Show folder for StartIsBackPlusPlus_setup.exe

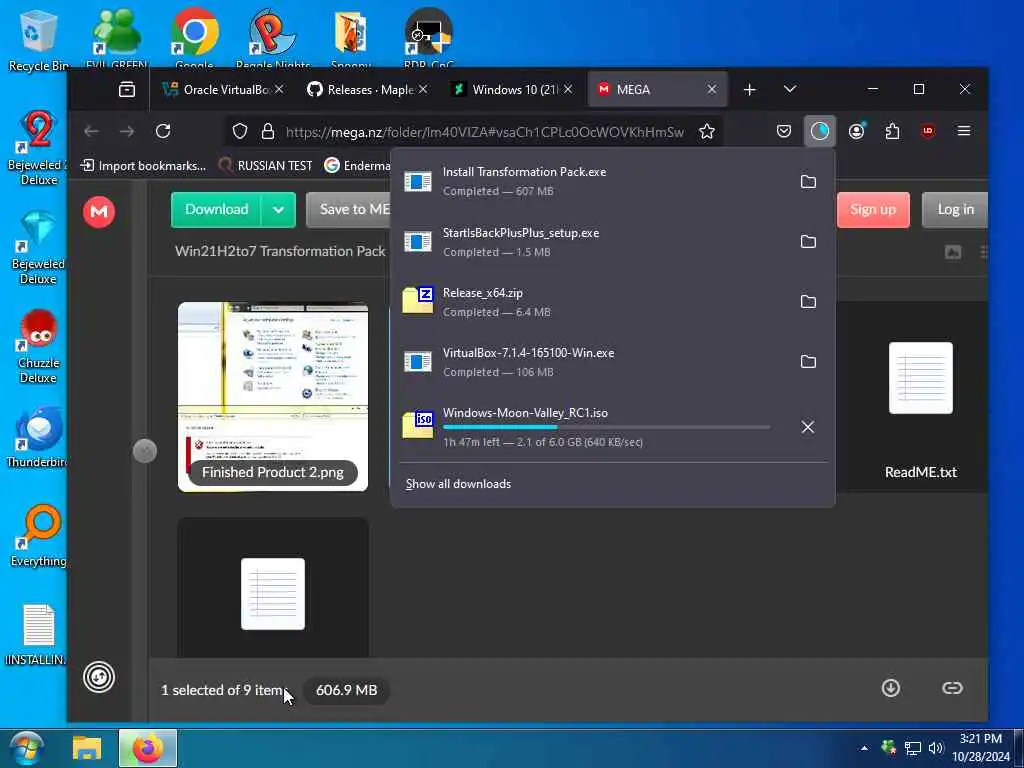click(808, 242)
